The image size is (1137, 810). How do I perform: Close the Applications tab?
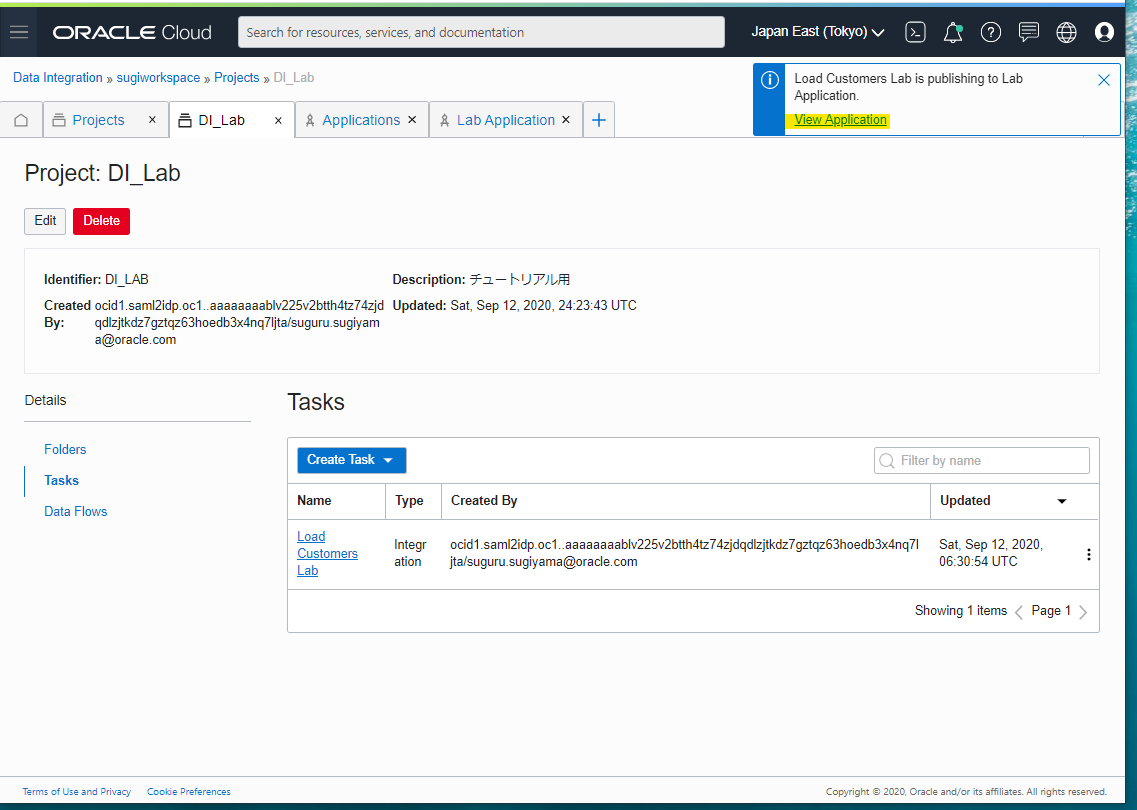tap(412, 120)
